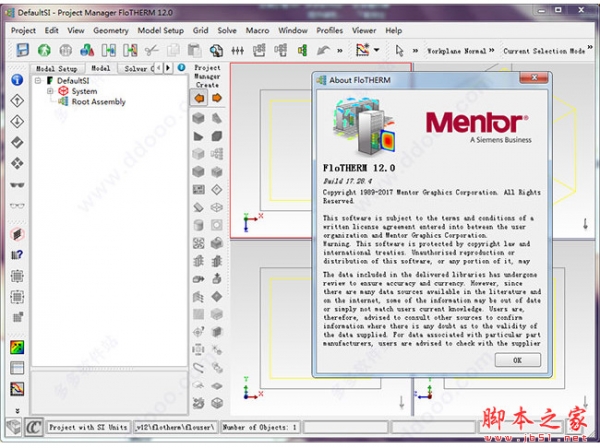This screenshot has width=600, height=448.
Task: Click the Undo curved-arrow toolbar icon
Action: pos(324,50)
